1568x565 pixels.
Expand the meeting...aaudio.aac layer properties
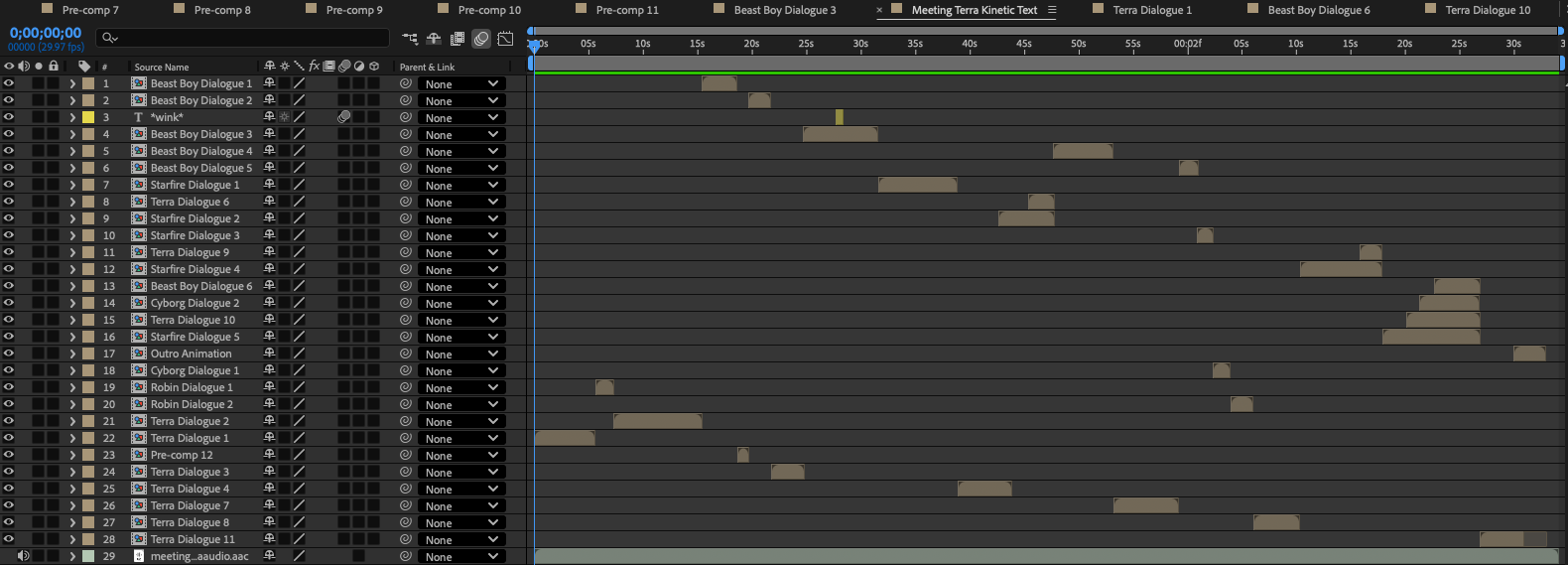pos(72,556)
